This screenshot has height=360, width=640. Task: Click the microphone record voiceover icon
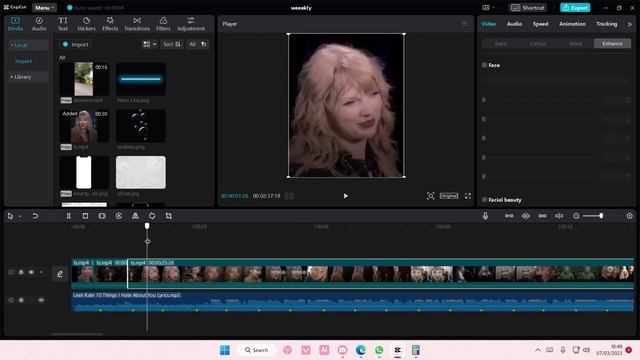point(485,216)
